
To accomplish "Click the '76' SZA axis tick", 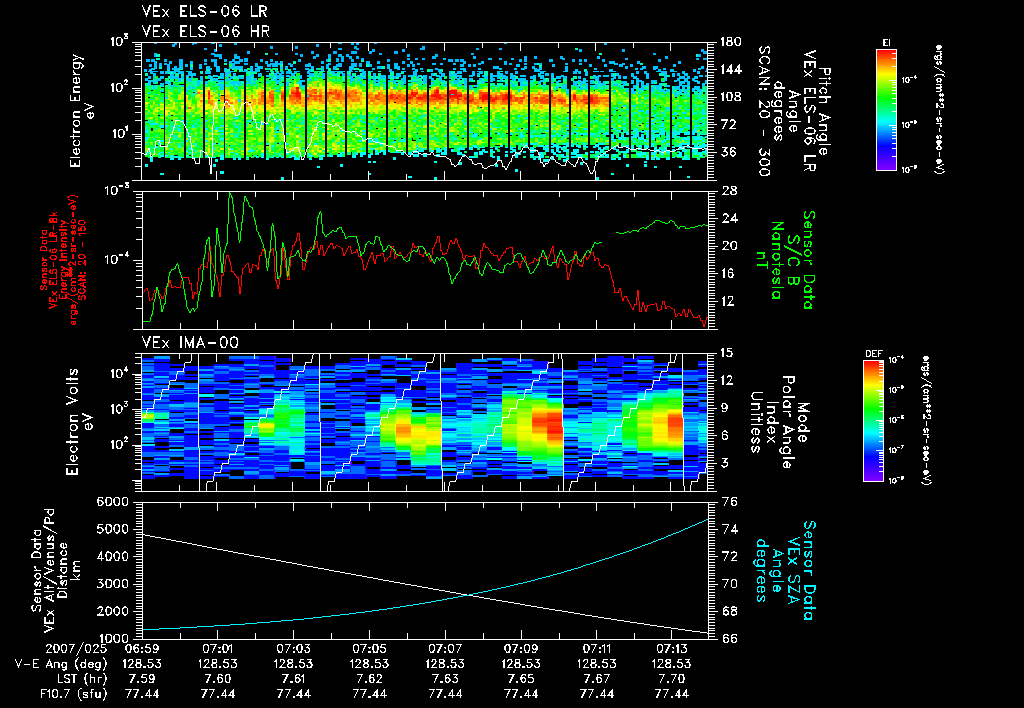I will point(730,502).
